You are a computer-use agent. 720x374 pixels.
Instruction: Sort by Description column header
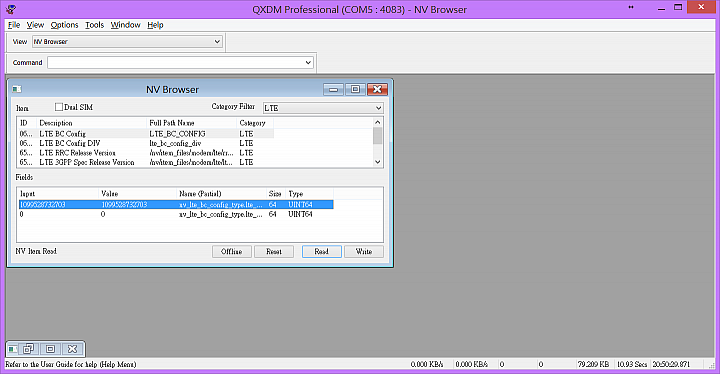[x=91, y=123]
